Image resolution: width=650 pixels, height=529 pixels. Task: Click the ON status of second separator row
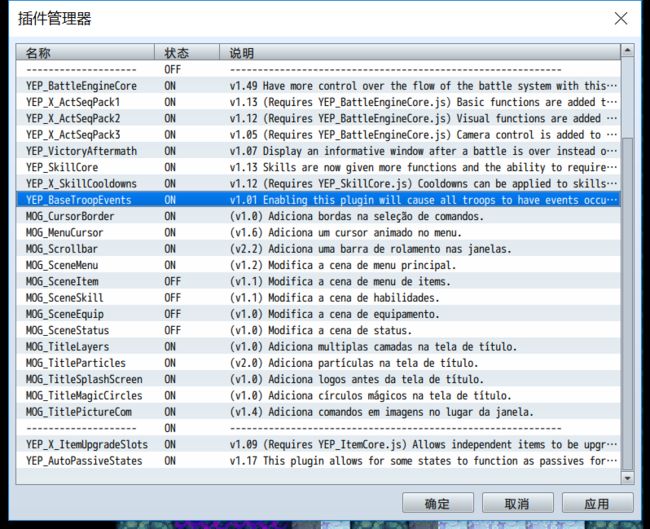170,428
